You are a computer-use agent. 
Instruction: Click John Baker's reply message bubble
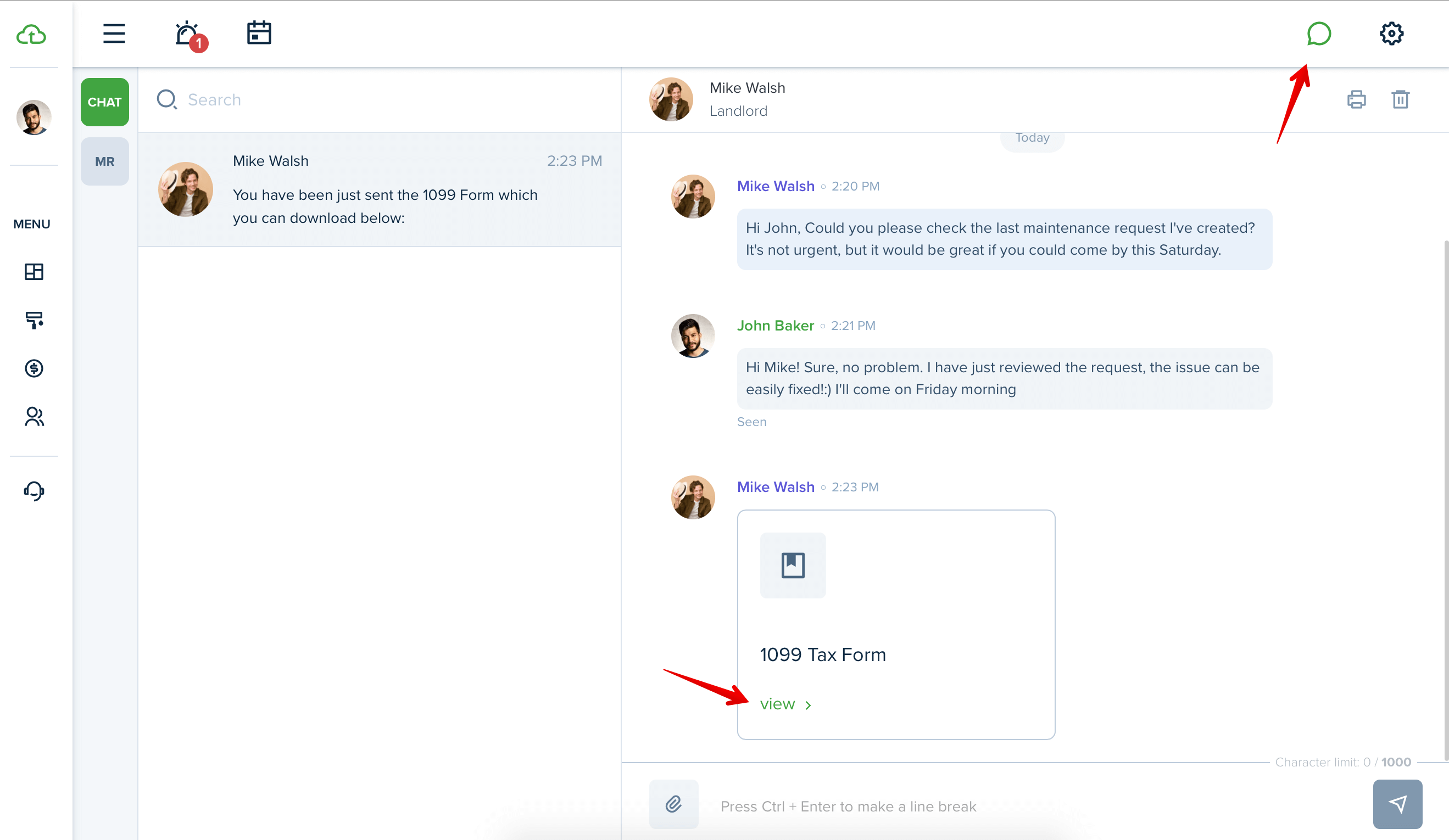tap(1005, 379)
